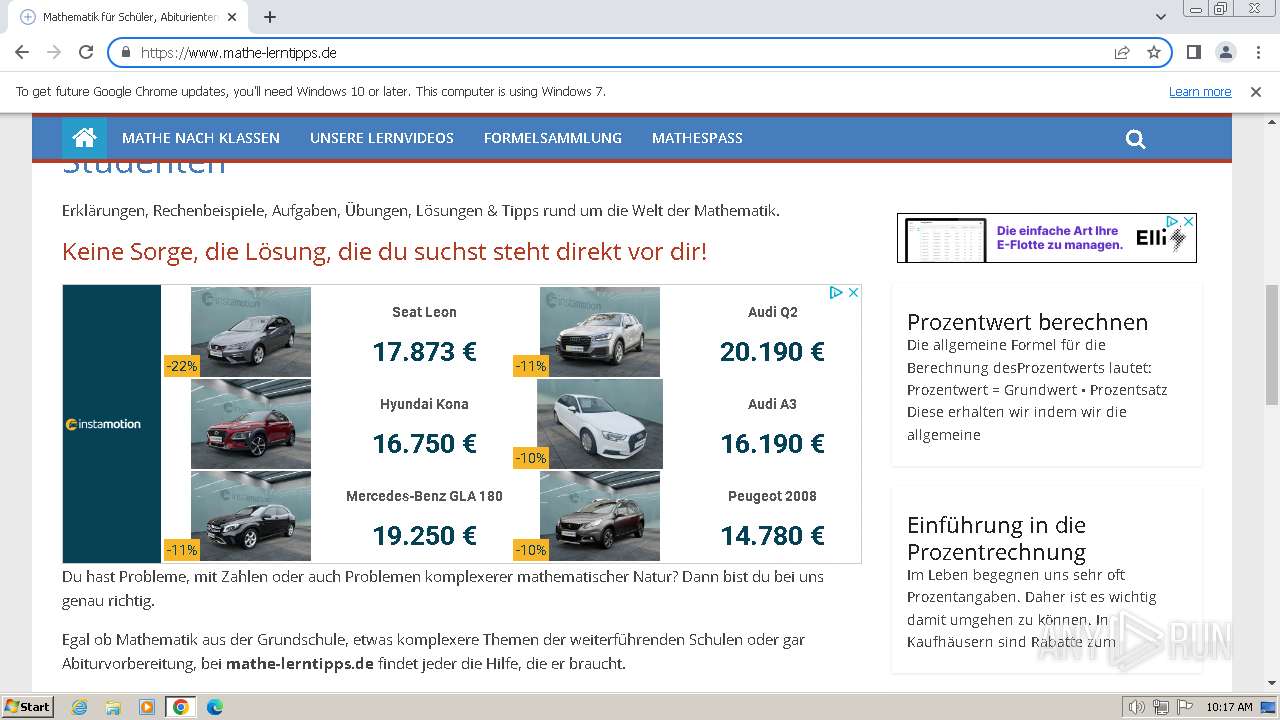1280x720 pixels.
Task: Reload the current page
Action: 86,52
